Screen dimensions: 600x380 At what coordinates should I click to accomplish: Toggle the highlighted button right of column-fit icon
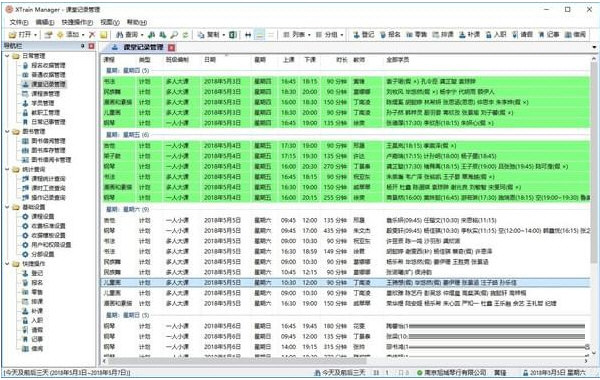[259, 35]
